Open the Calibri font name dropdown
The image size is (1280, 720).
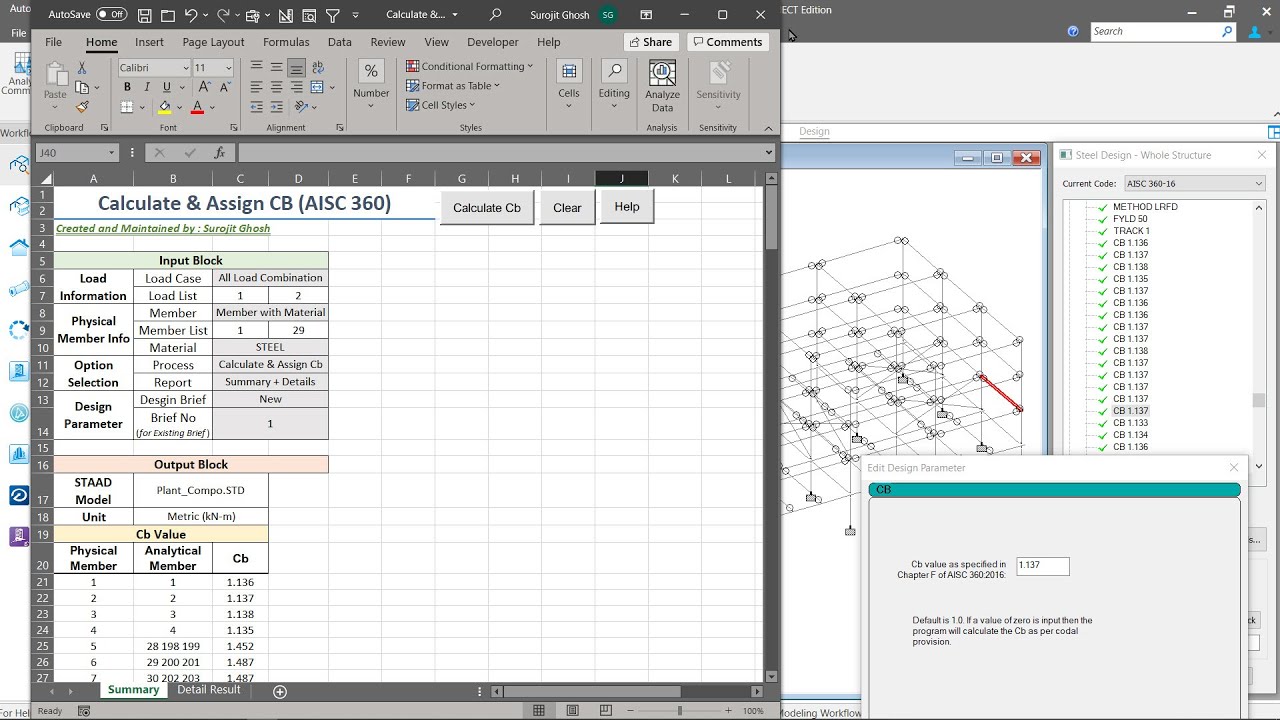coord(186,68)
